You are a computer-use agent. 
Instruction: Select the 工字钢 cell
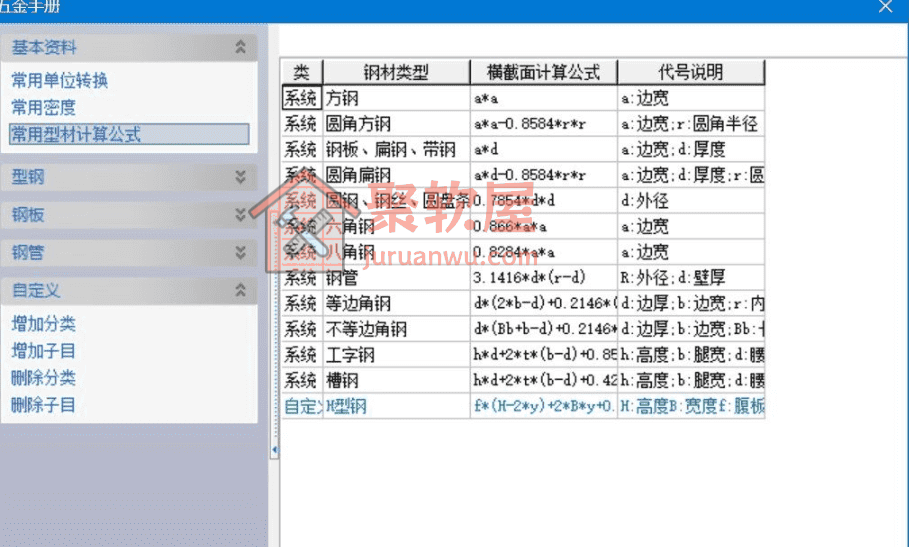396,355
